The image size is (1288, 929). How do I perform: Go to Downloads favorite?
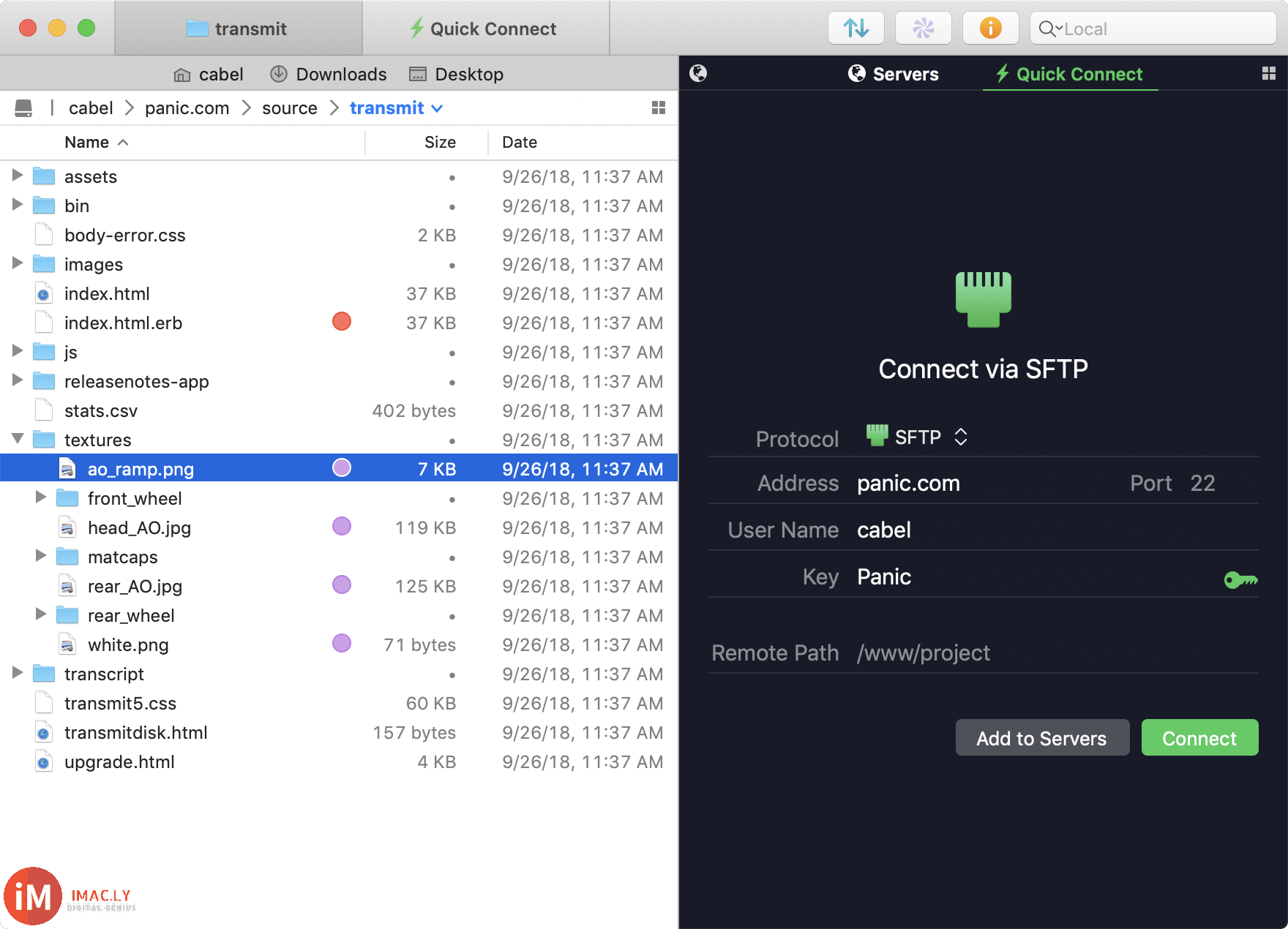point(329,75)
